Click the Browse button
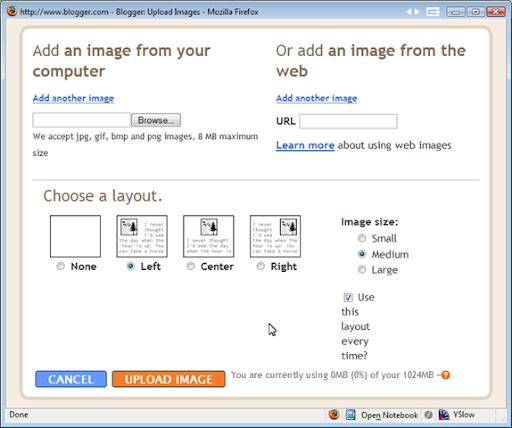The width and height of the screenshot is (512, 428). [x=156, y=120]
